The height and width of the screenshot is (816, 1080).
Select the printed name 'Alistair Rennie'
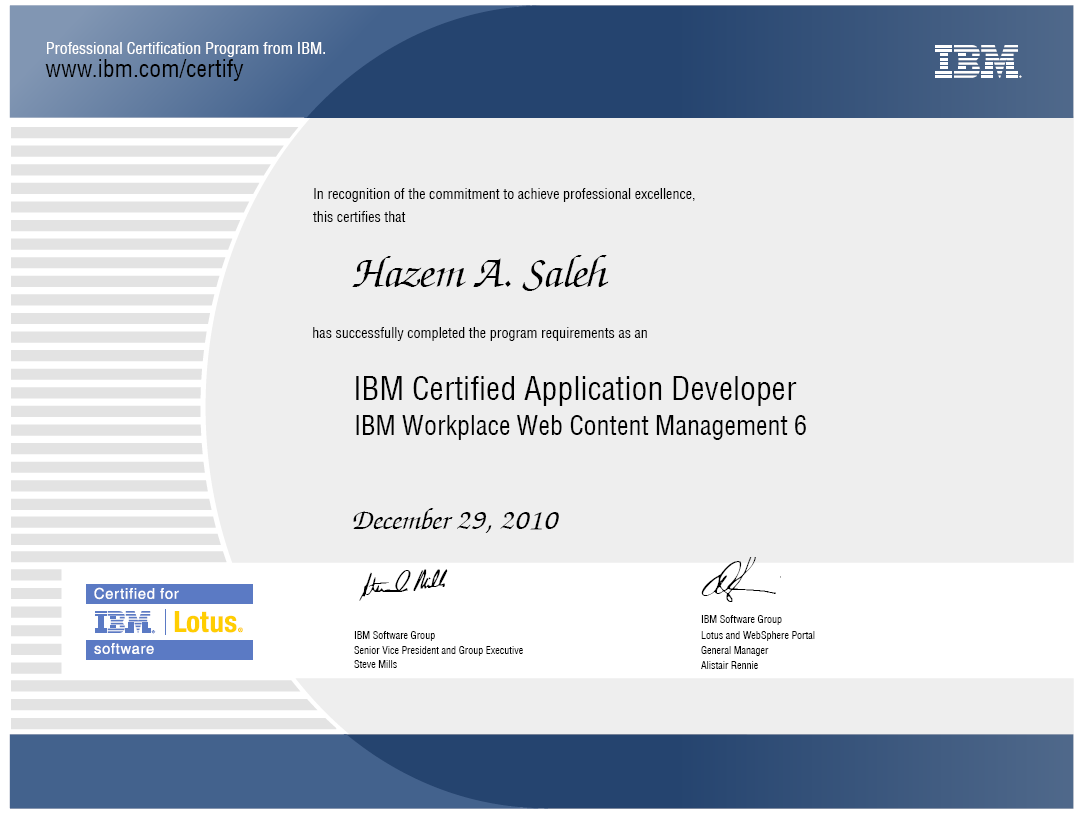(x=729, y=665)
